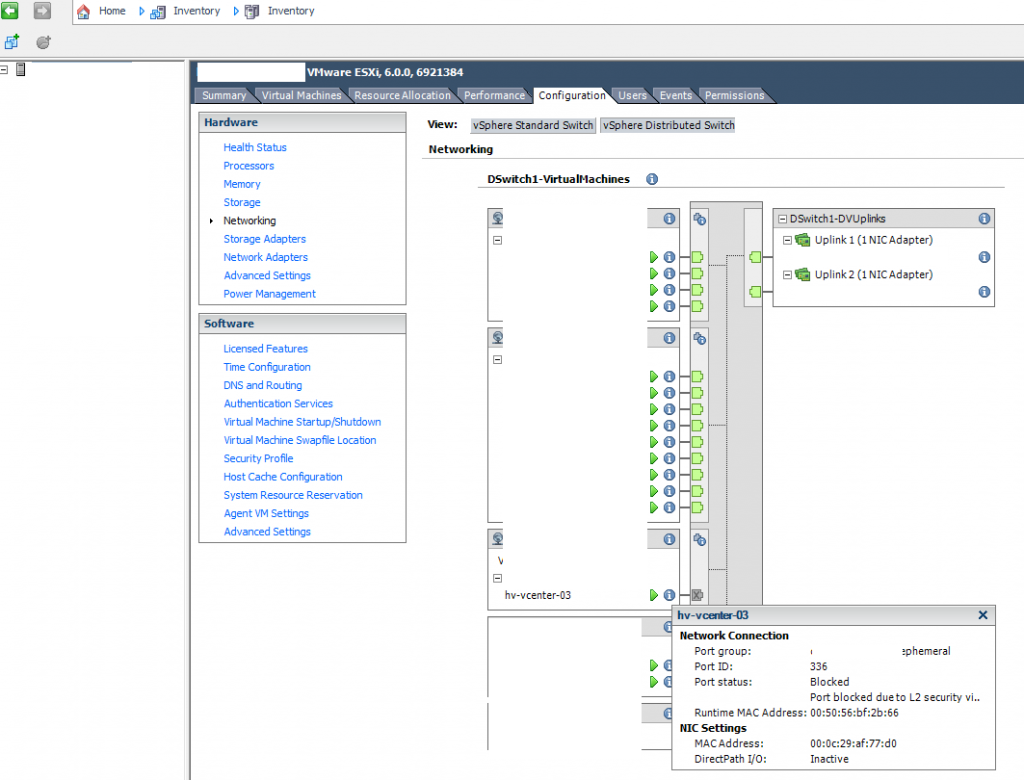Open DSwitch1-DVUplinks info icon
1024x780 pixels.
point(984,219)
